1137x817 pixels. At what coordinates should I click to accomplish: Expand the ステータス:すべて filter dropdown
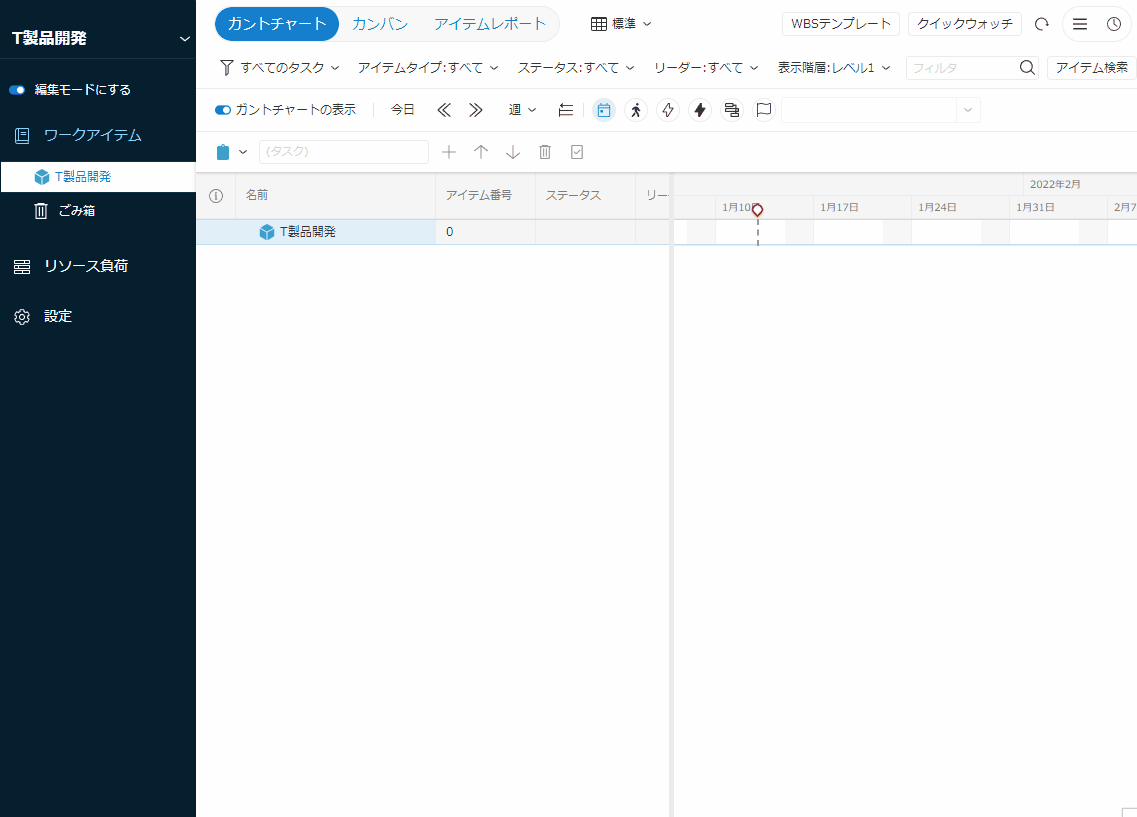(575, 68)
